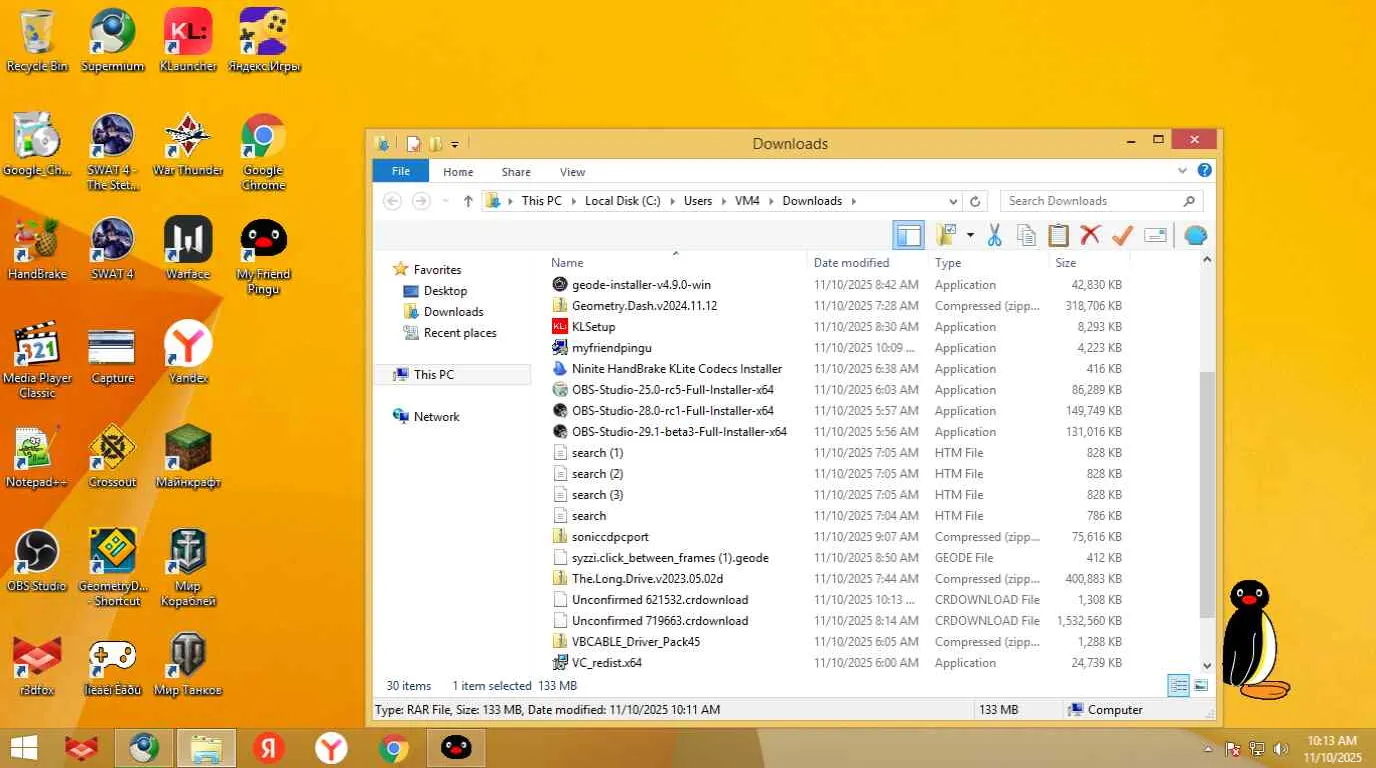
Task: Click the New Folder icon in title bar
Action: click(x=435, y=144)
